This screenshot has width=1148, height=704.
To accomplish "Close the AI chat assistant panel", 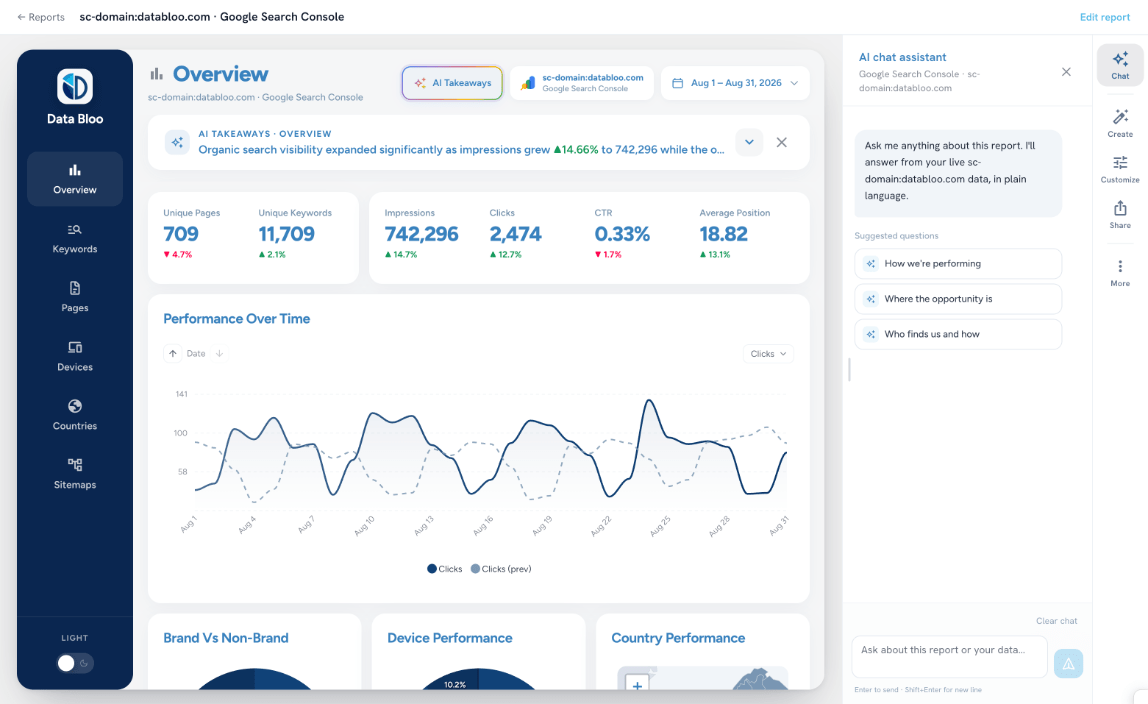I will 1066,72.
